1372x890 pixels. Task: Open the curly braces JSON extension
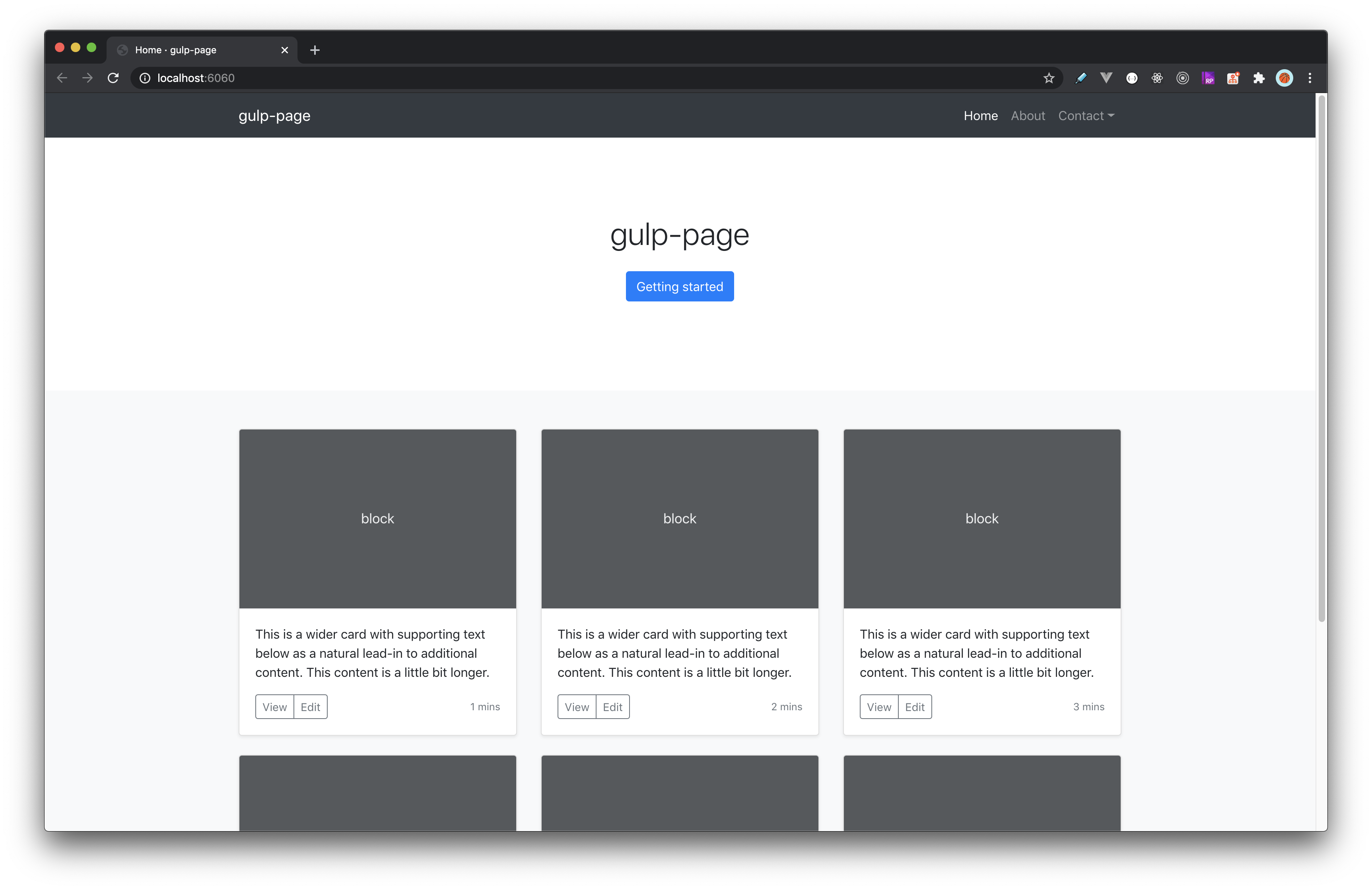1132,78
